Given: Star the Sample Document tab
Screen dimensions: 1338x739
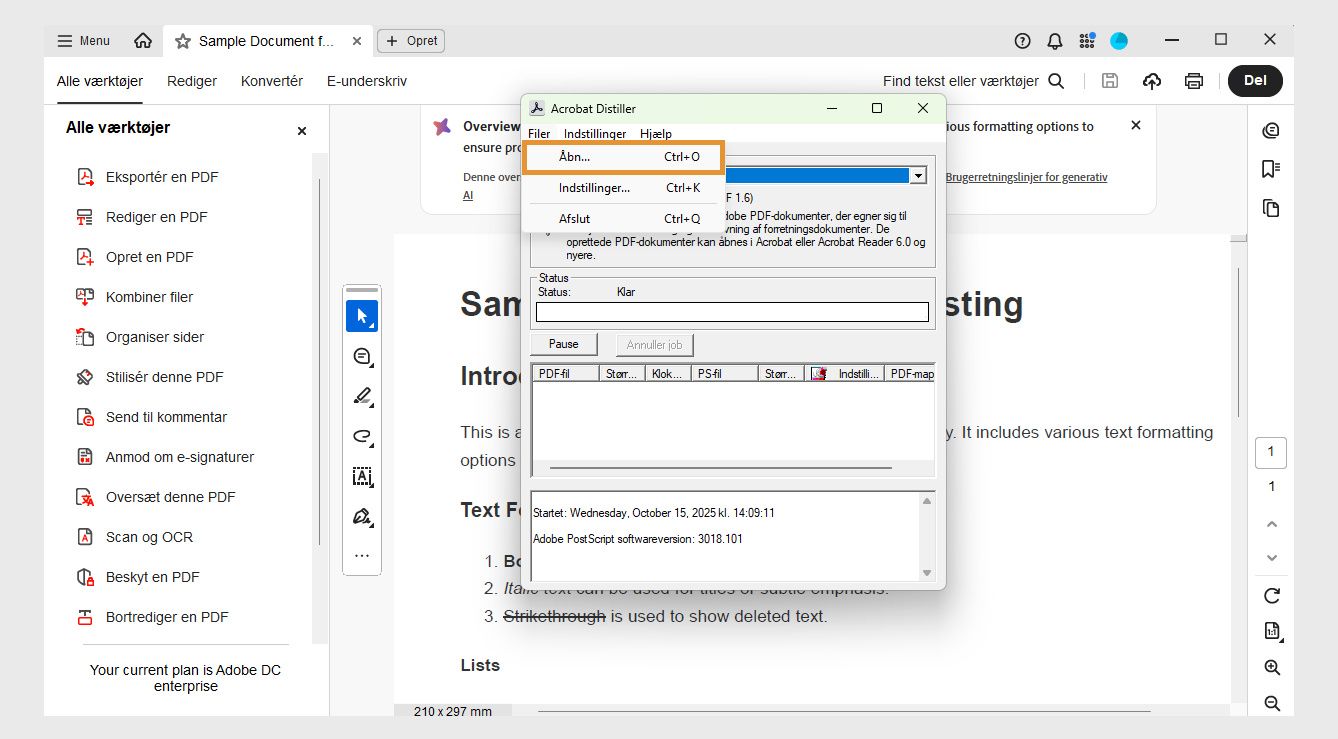Looking at the screenshot, I should [183, 41].
